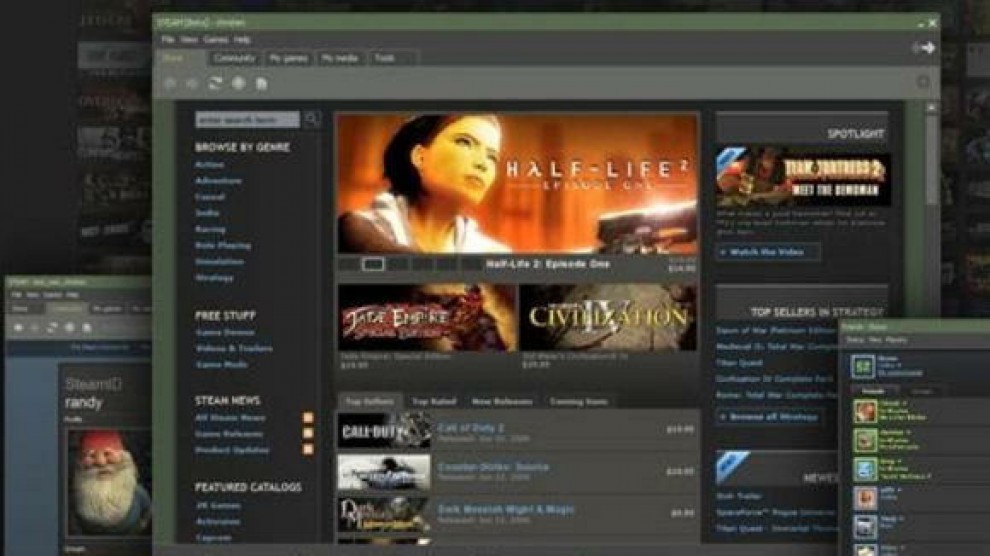The image size is (990, 556).
Task: Click the magnifier search button in the store
Action: point(312,119)
